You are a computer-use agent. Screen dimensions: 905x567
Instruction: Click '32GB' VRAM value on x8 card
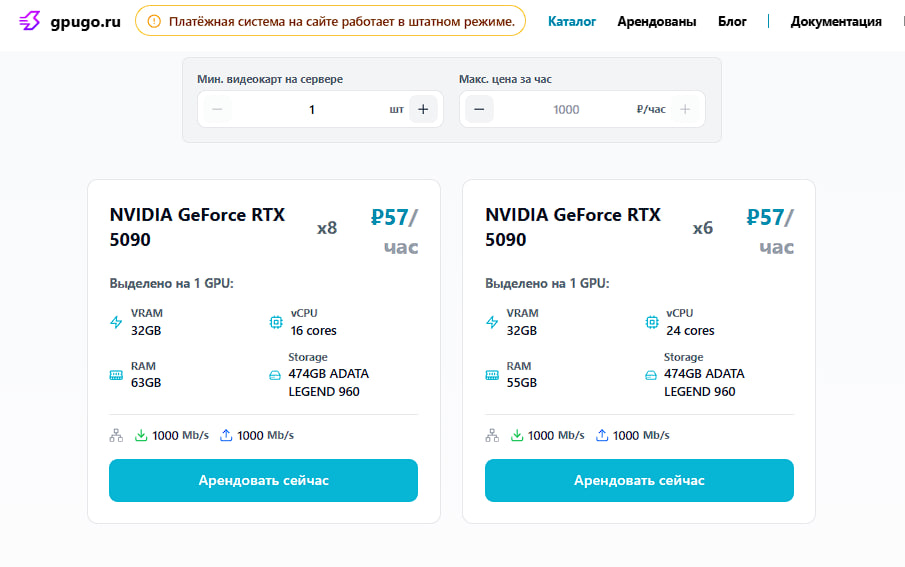click(145, 331)
